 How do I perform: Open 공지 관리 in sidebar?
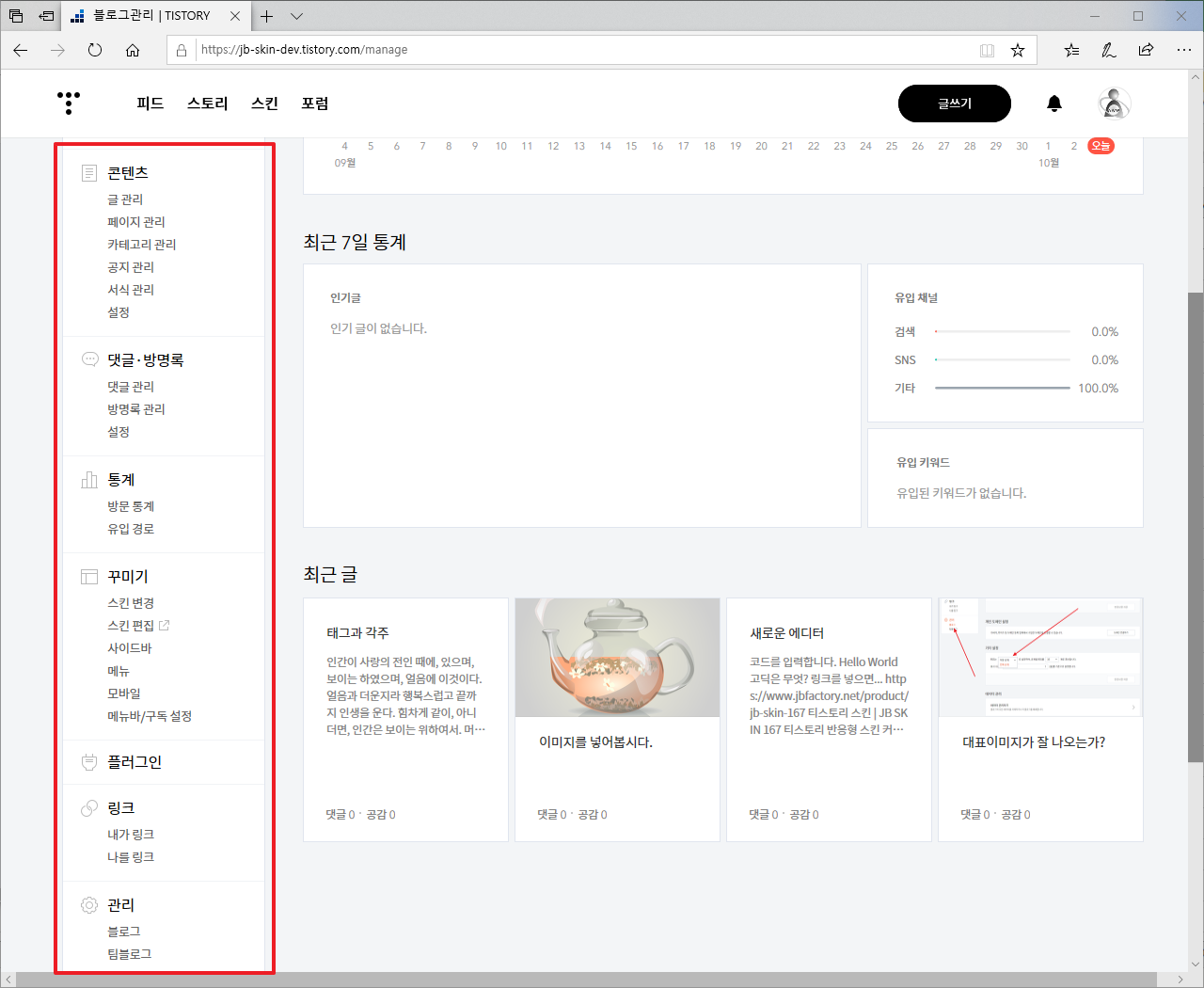pyautogui.click(x=131, y=267)
